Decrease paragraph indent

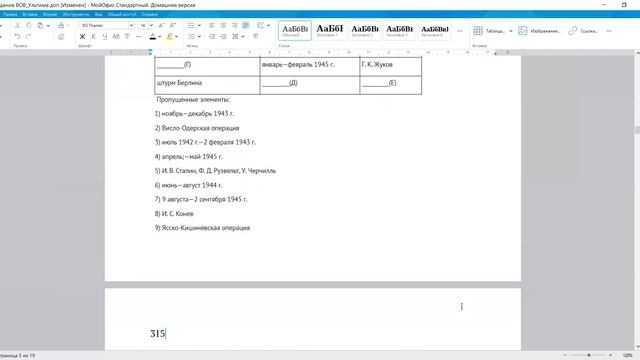click(x=212, y=37)
